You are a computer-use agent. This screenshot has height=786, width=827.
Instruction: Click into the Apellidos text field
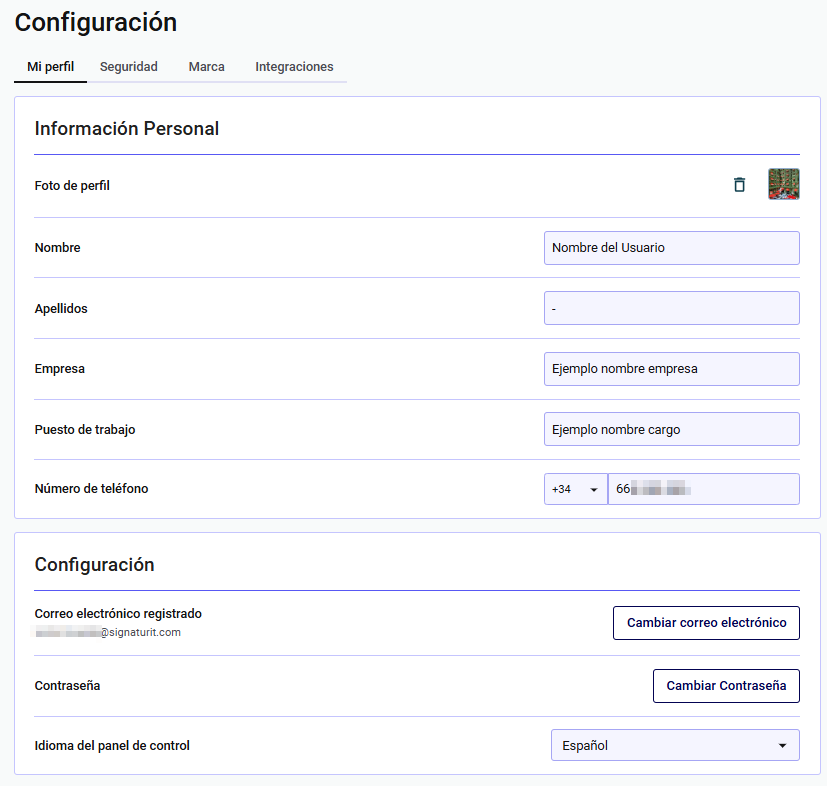[671, 309]
